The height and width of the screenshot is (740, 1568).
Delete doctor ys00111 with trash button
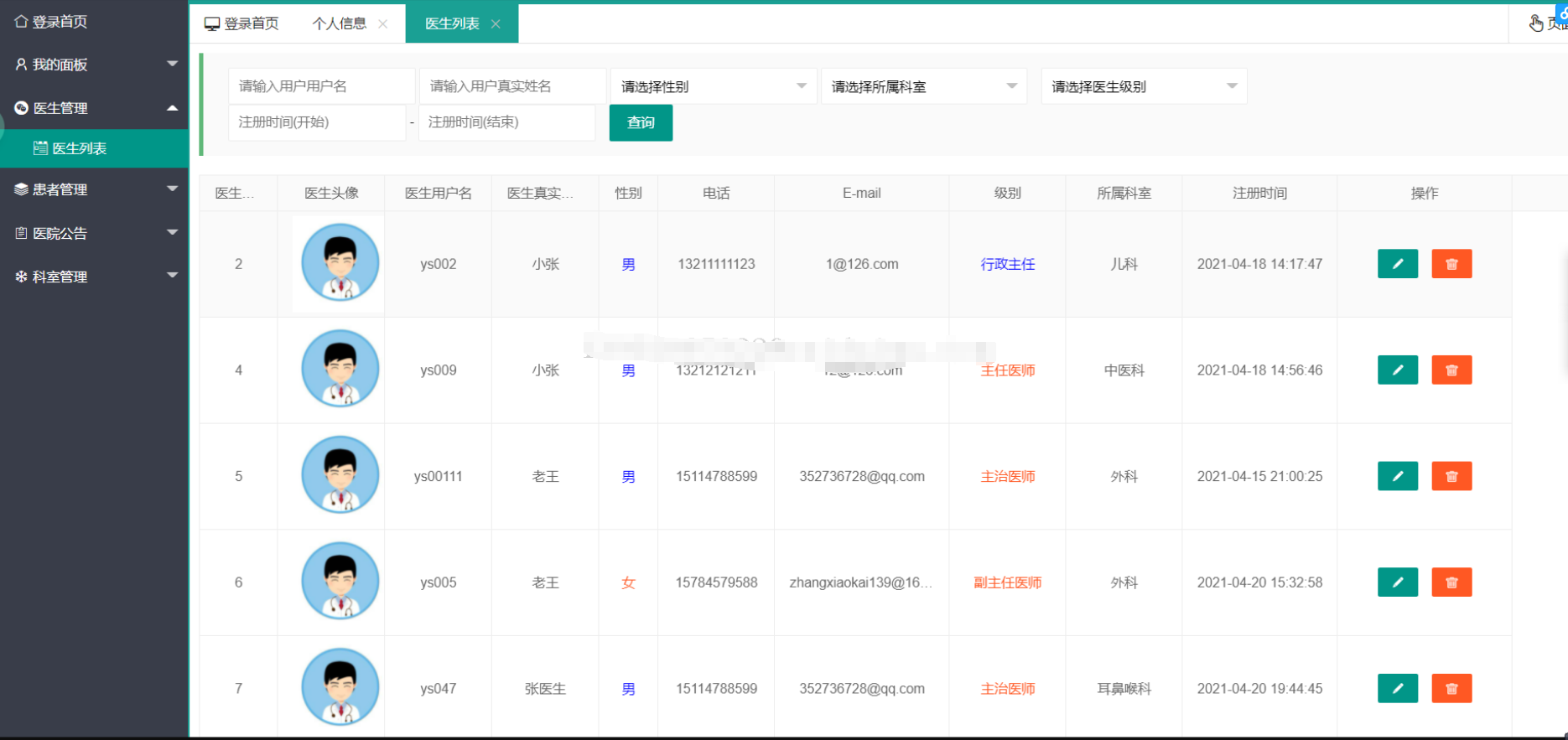(x=1451, y=476)
